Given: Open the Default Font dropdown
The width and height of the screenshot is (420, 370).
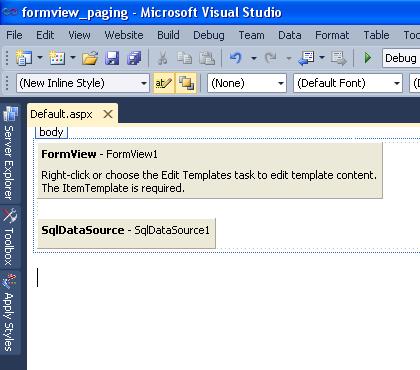Looking at the screenshot, I should tap(348, 83).
